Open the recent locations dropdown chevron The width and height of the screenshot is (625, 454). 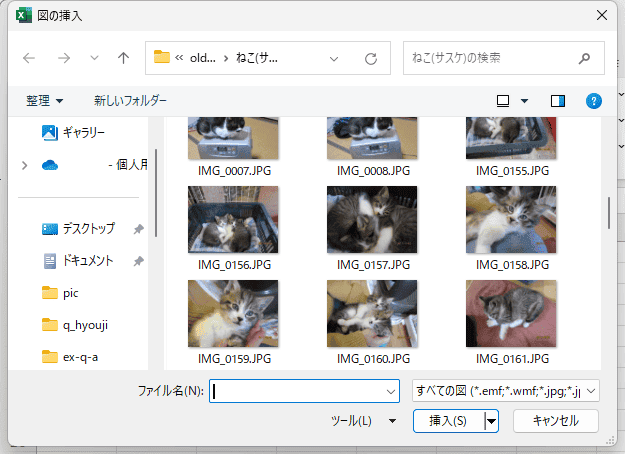point(94,58)
